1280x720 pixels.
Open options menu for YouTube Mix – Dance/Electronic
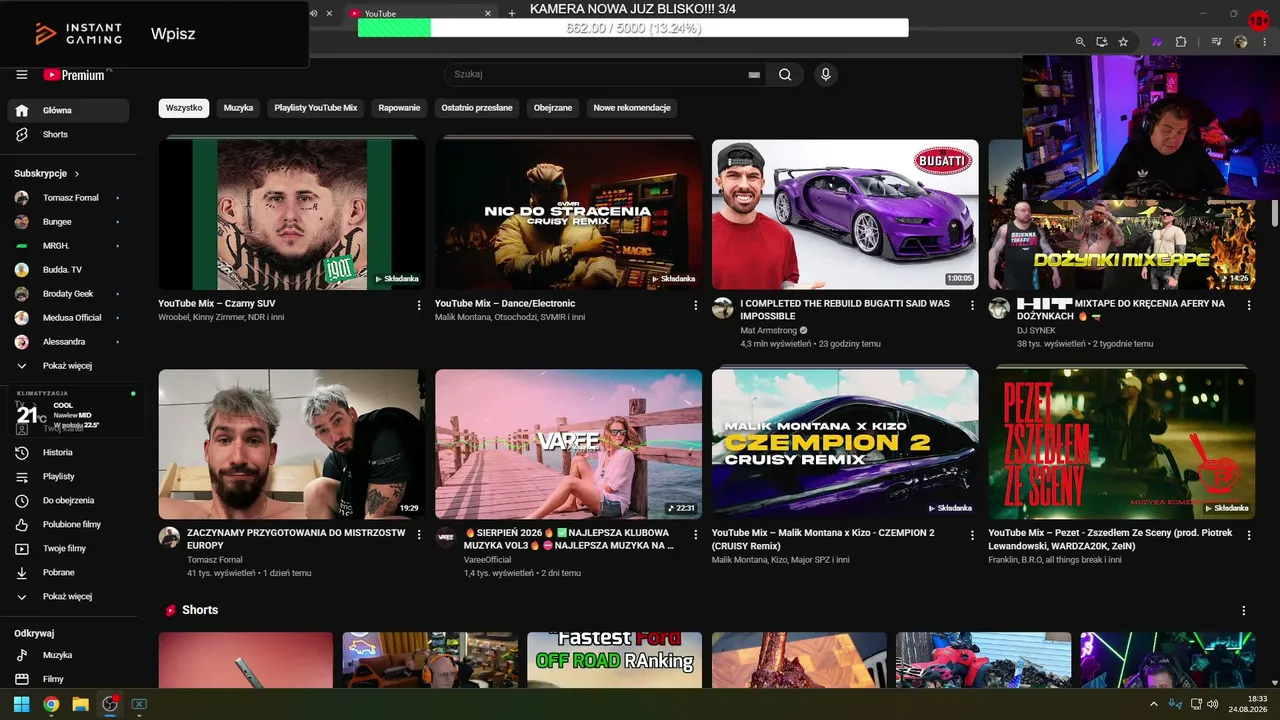click(696, 305)
